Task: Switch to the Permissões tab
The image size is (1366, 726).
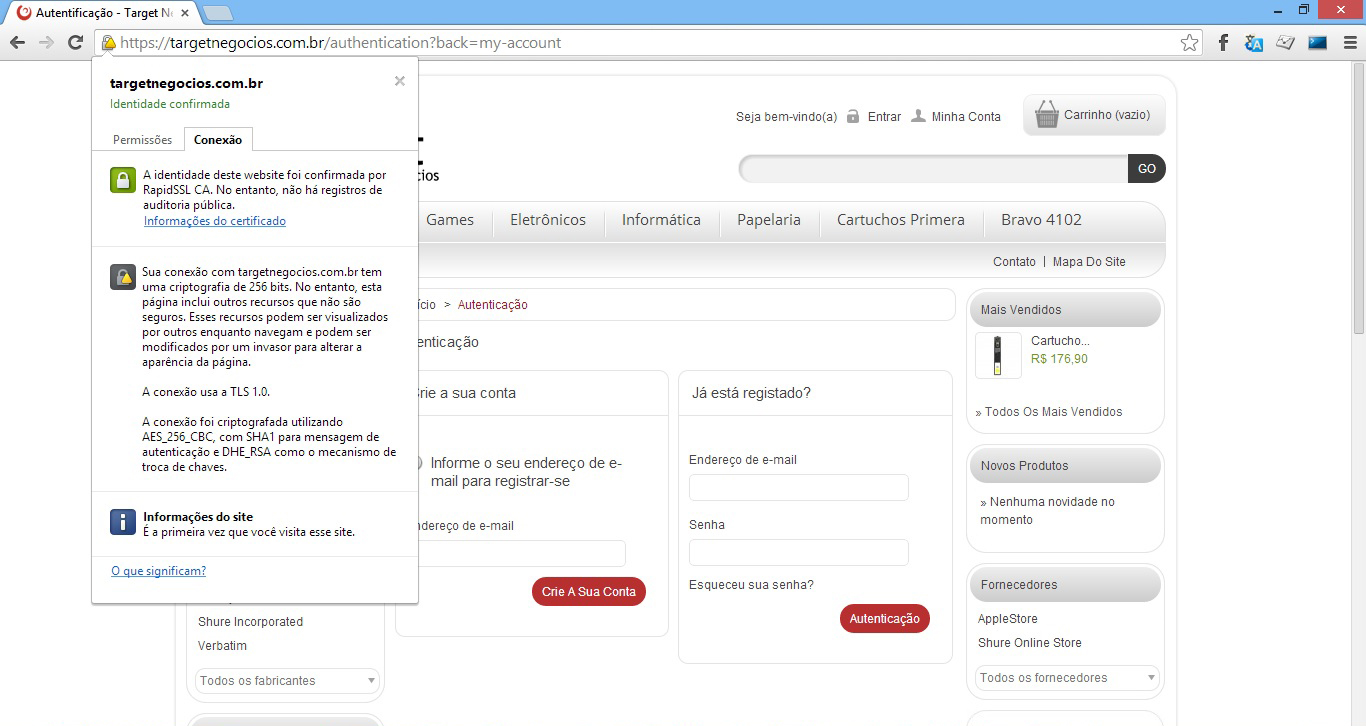Action: point(142,140)
